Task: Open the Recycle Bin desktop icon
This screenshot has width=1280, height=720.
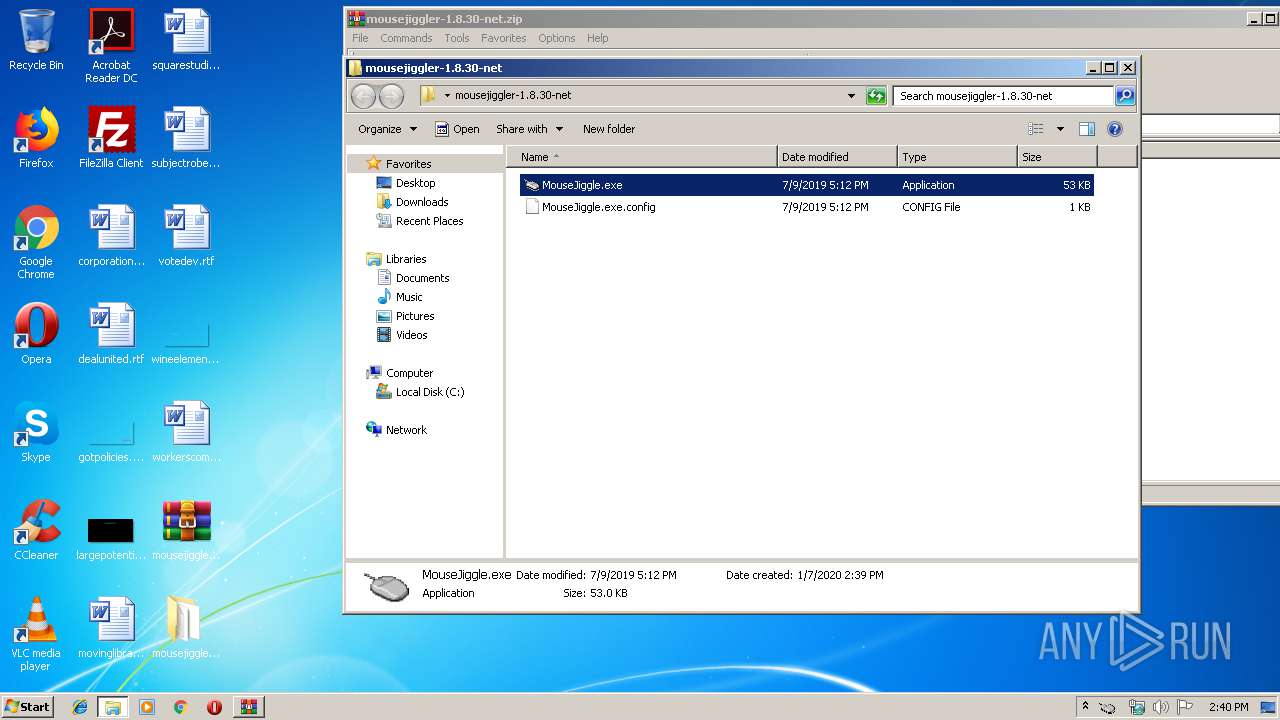Action: click(36, 40)
